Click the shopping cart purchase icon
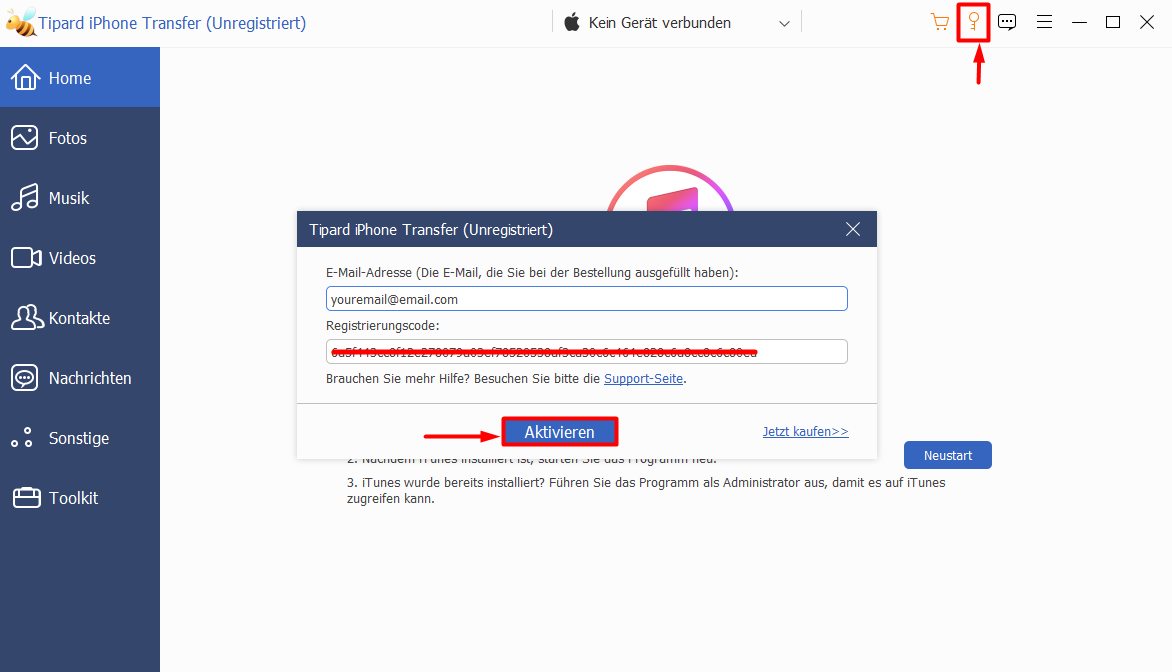 (939, 22)
